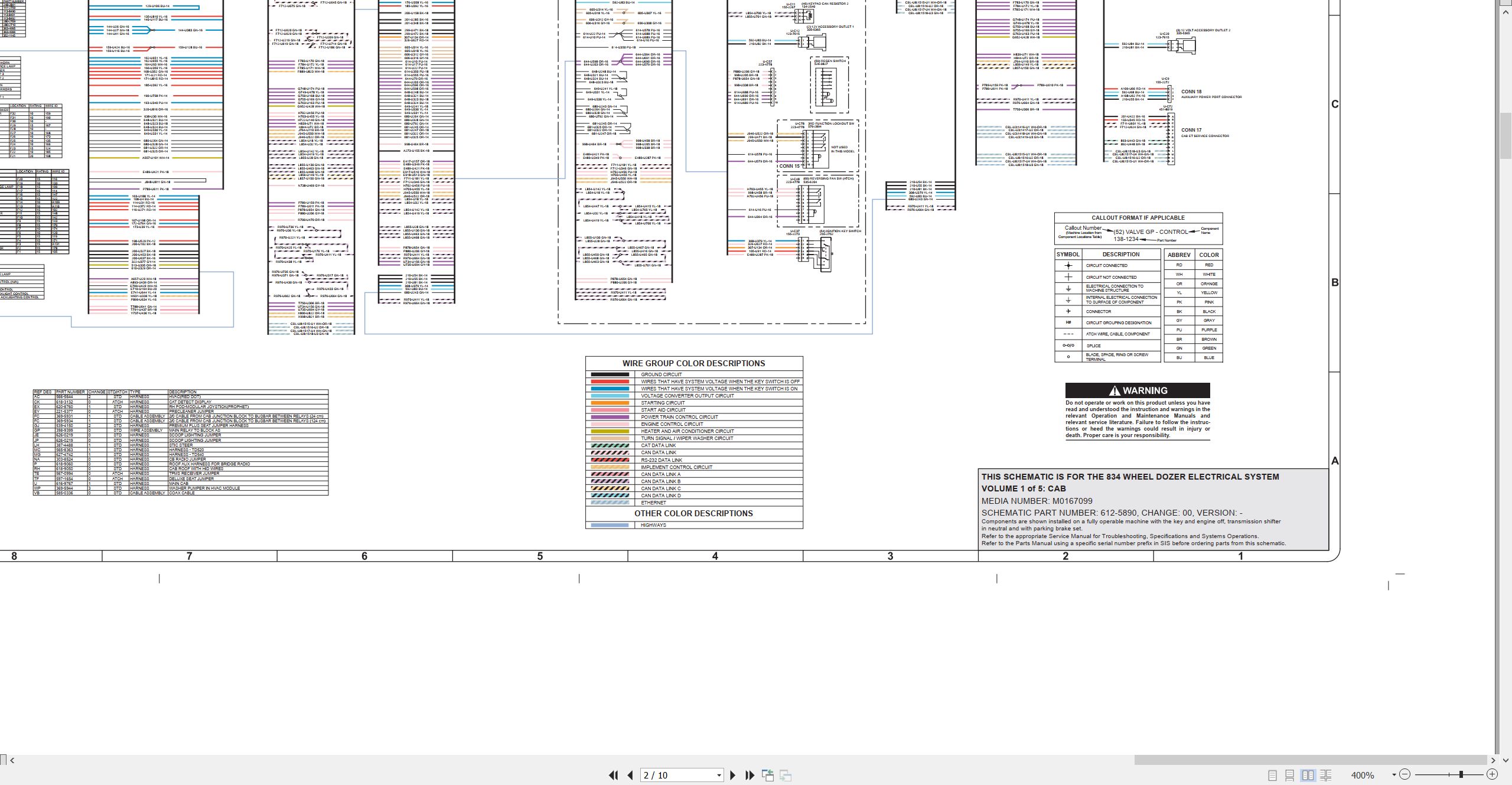Click the WIRE GROUP COLOR DESCRIPTIONS heading

click(x=693, y=363)
